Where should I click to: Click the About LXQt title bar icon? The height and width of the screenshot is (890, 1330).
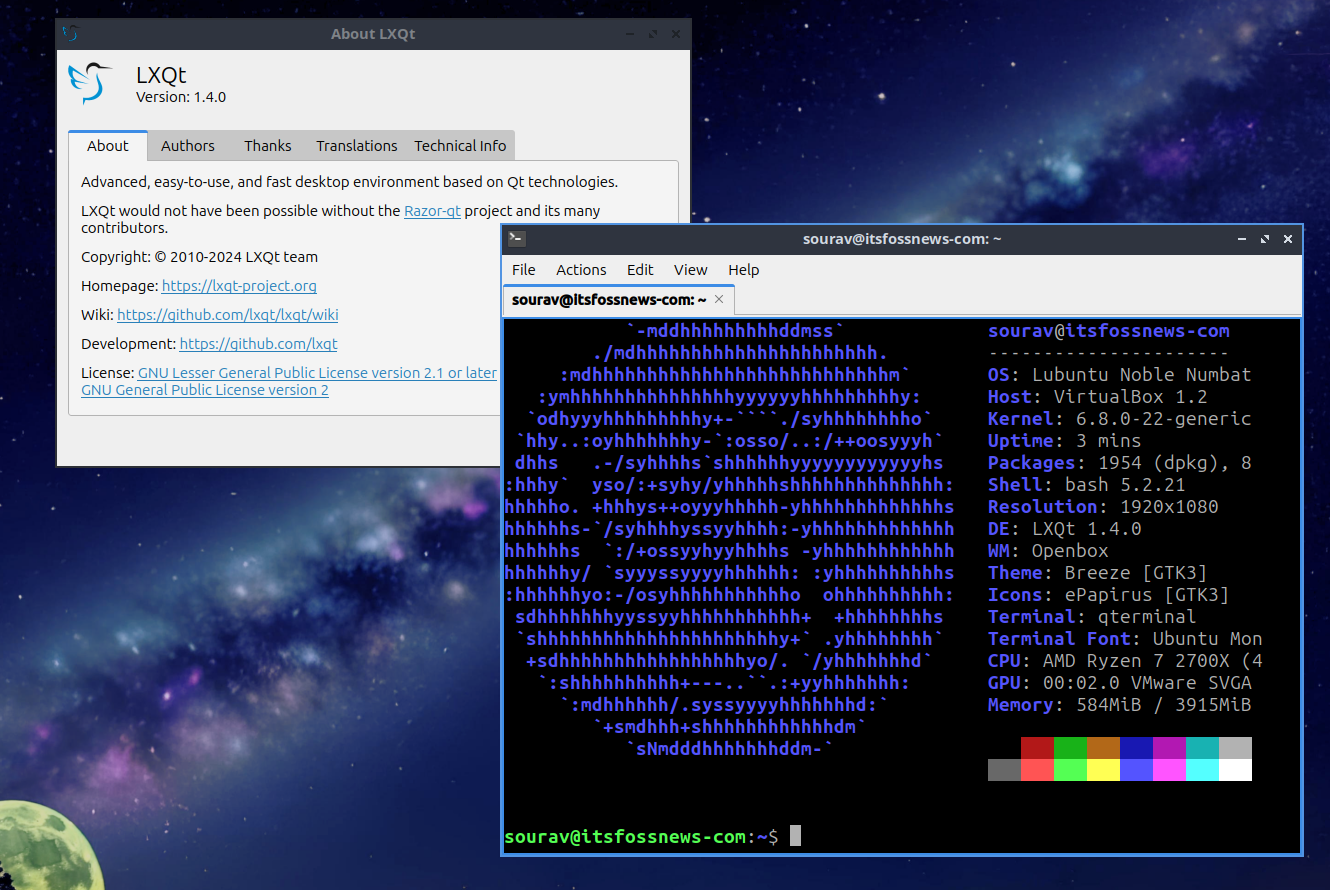point(70,33)
